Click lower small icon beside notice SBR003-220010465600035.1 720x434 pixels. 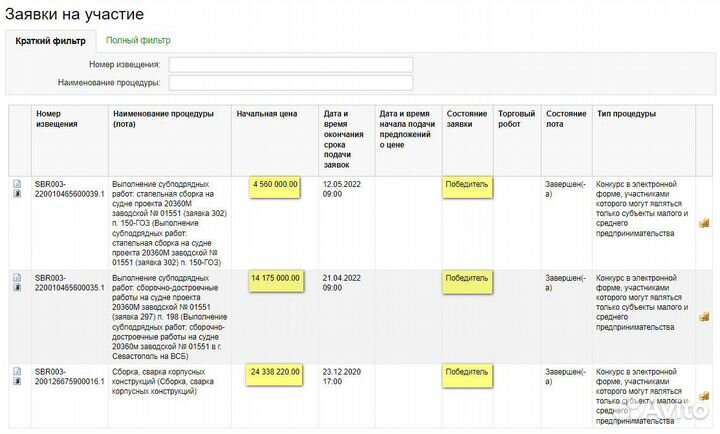coord(17,287)
